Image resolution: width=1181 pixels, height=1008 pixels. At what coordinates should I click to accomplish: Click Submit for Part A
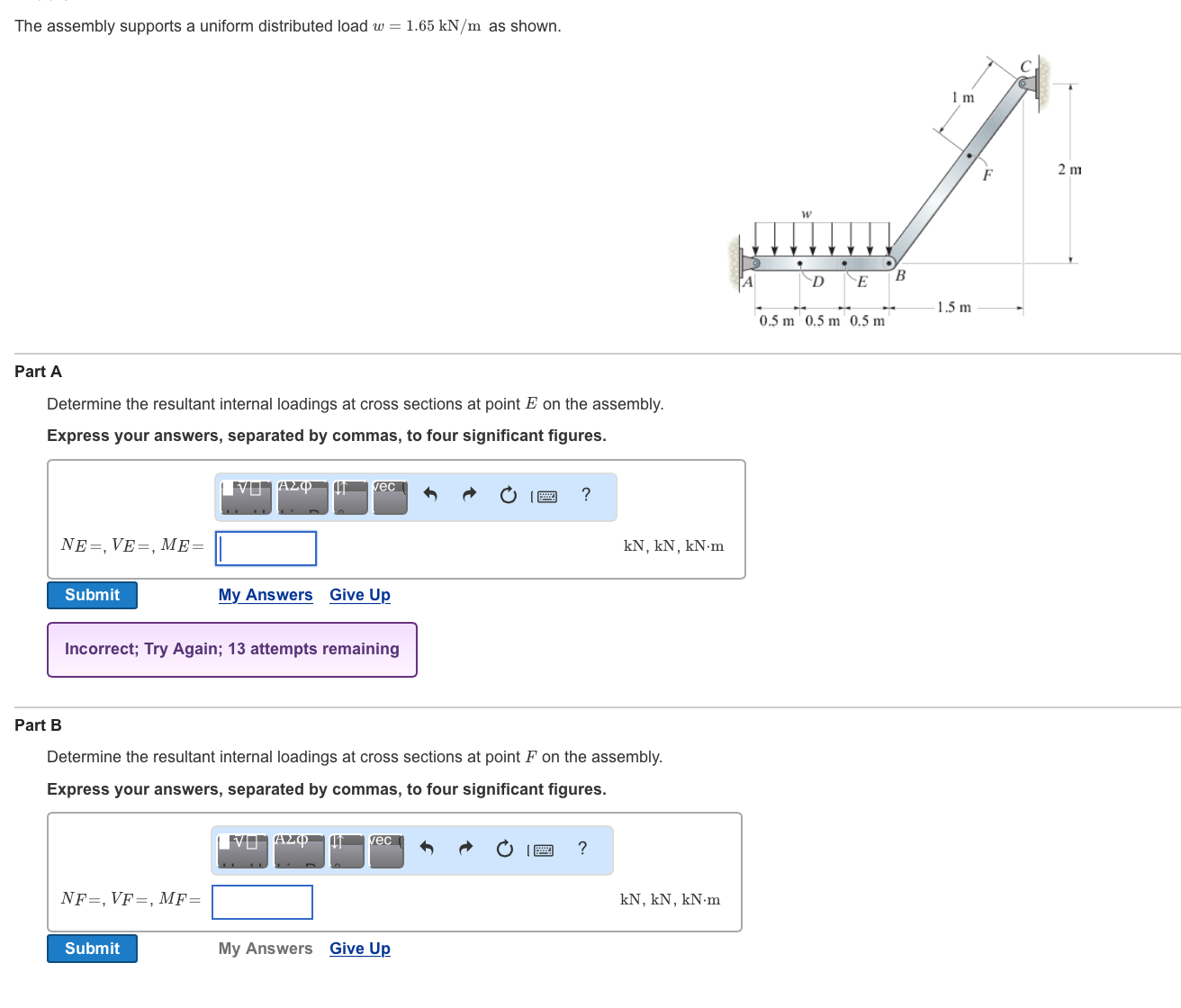[91, 595]
